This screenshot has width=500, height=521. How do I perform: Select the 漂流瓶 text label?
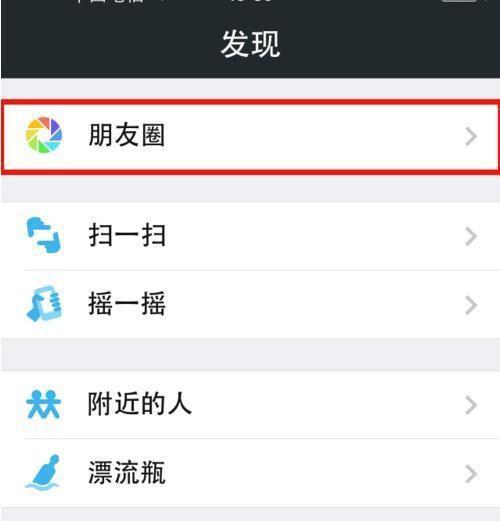(x=127, y=472)
